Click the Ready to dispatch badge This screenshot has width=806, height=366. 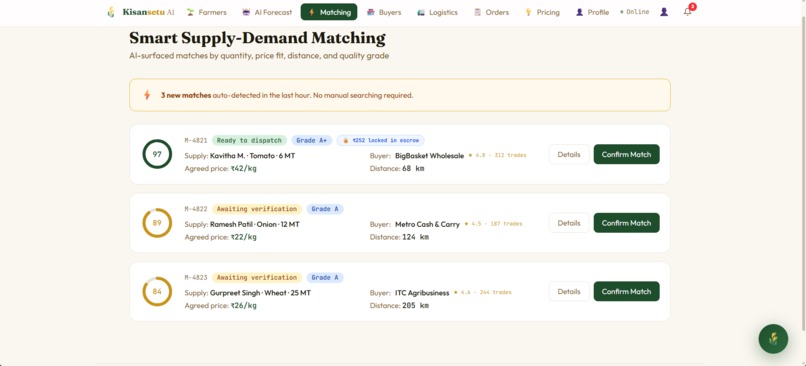click(x=249, y=140)
